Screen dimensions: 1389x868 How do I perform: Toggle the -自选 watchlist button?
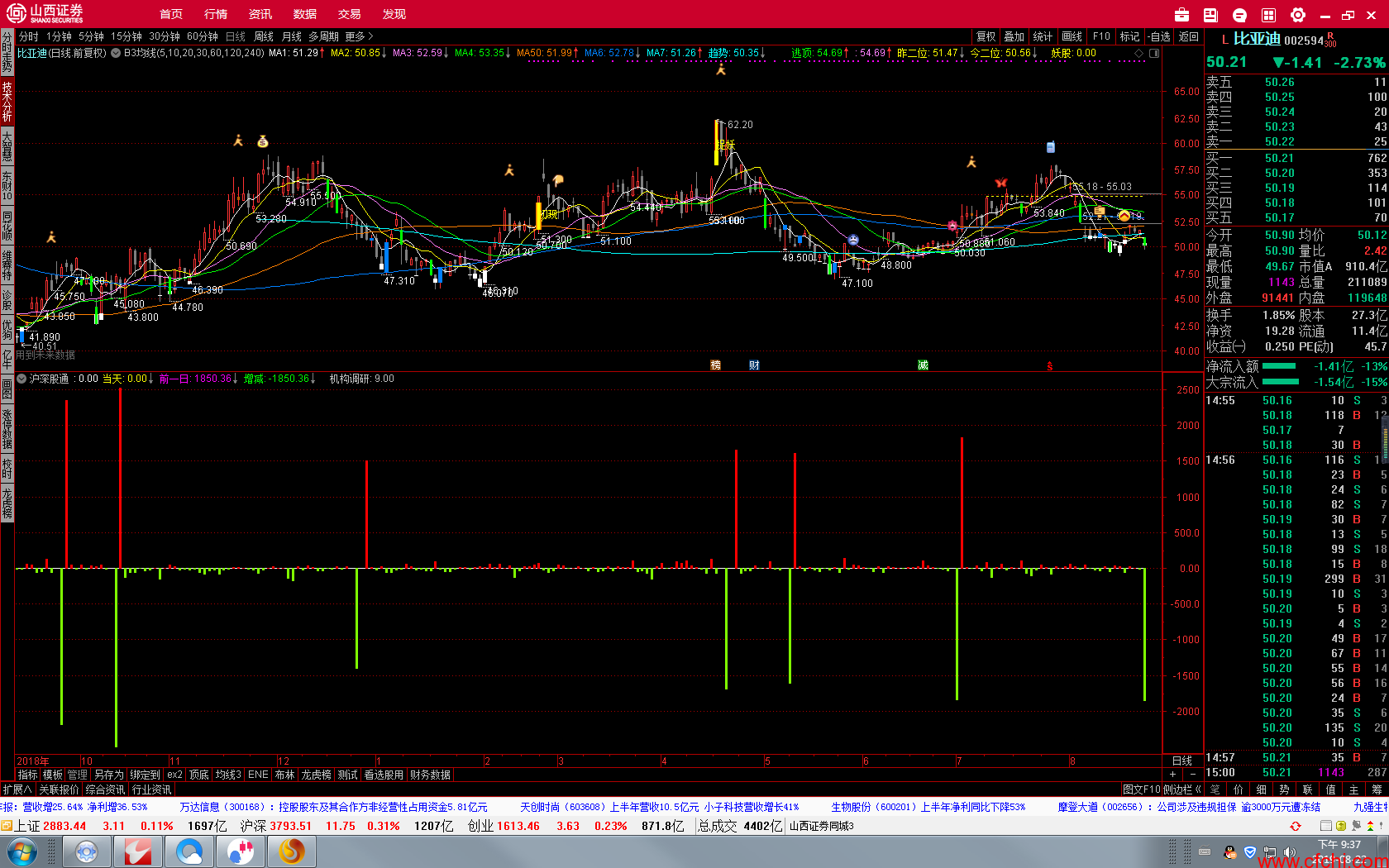1159,36
